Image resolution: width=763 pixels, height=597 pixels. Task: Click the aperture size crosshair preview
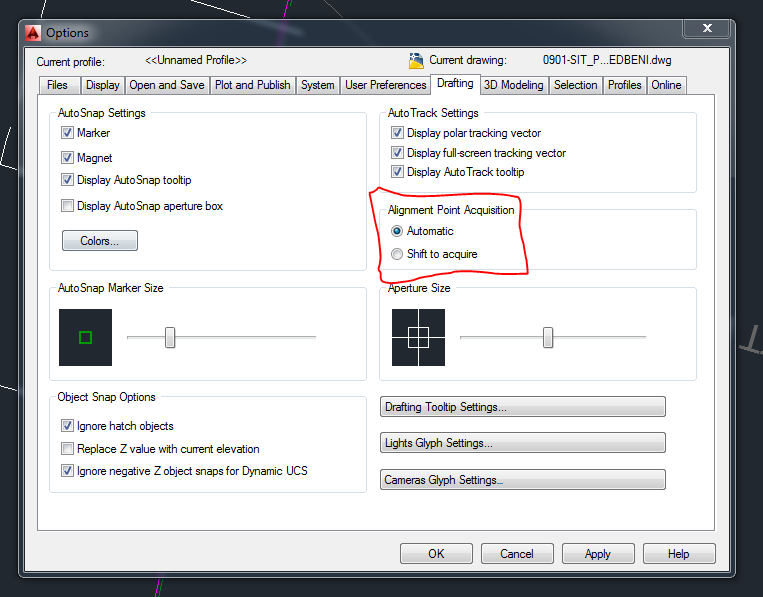[x=418, y=337]
